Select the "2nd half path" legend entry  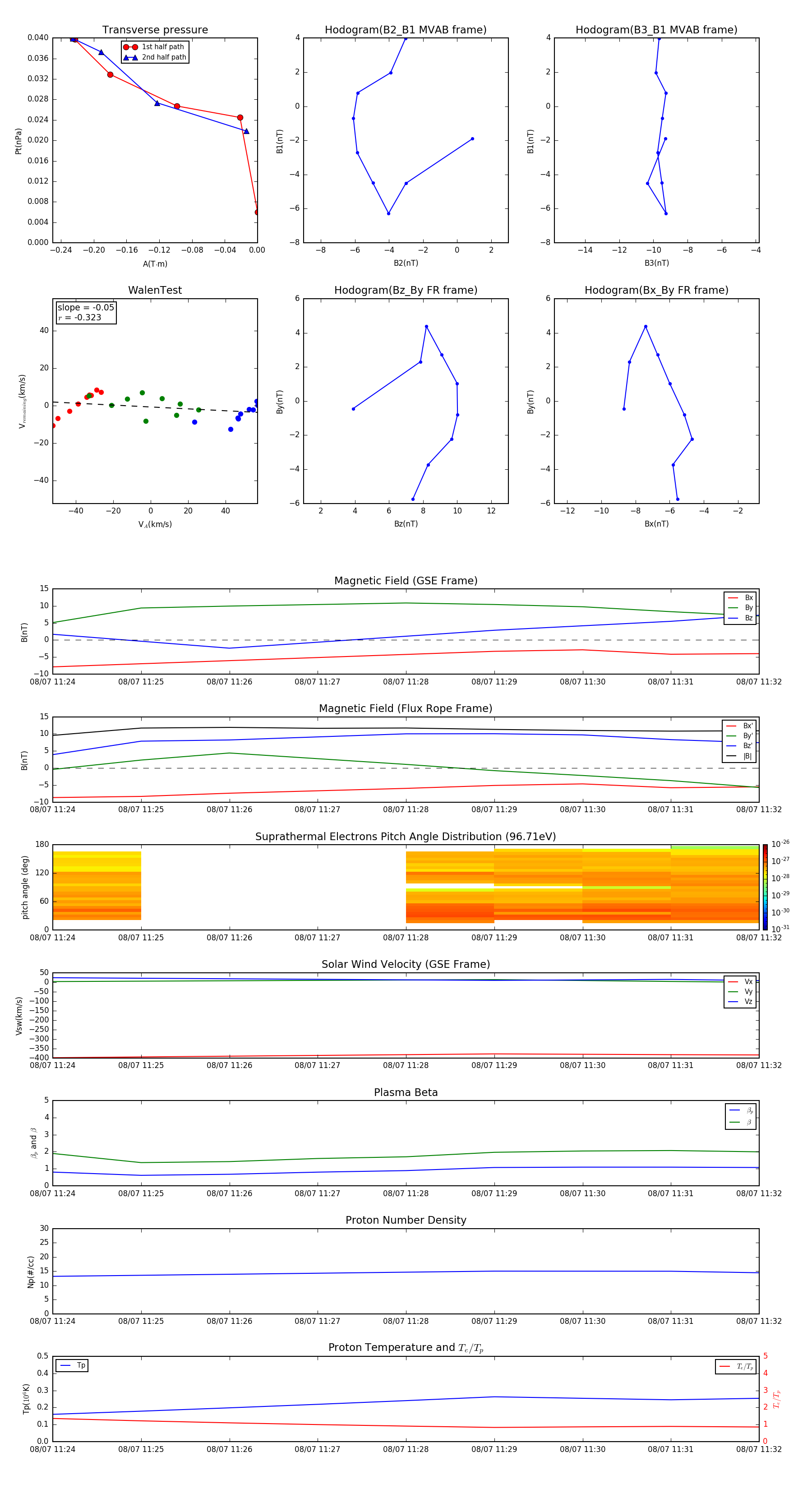155,57
